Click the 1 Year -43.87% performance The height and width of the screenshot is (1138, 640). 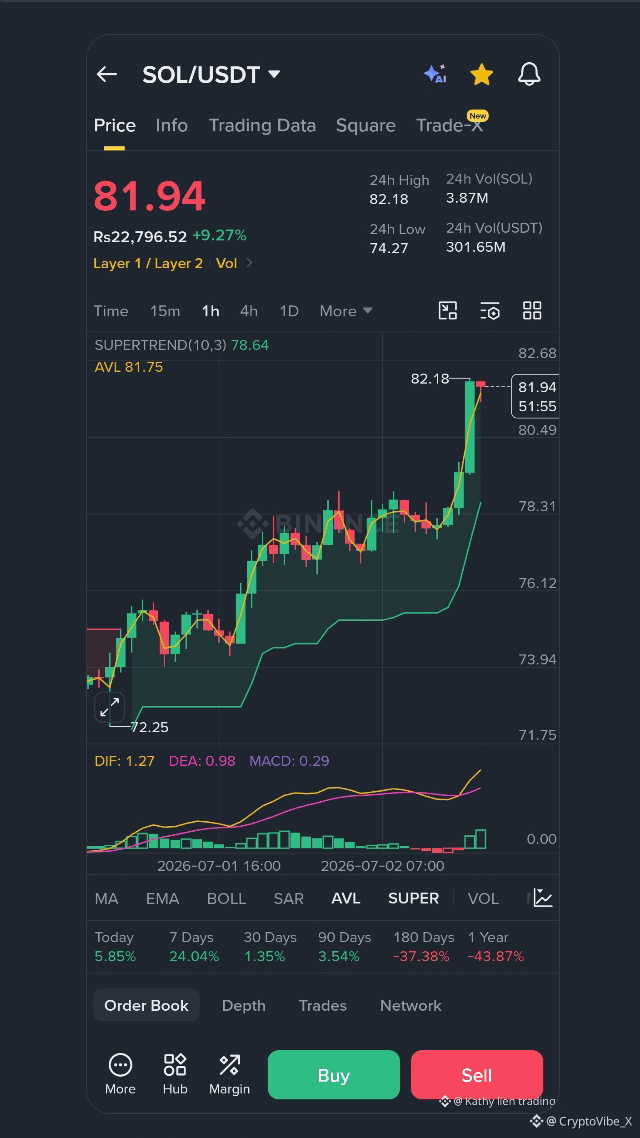pyautogui.click(x=496, y=946)
